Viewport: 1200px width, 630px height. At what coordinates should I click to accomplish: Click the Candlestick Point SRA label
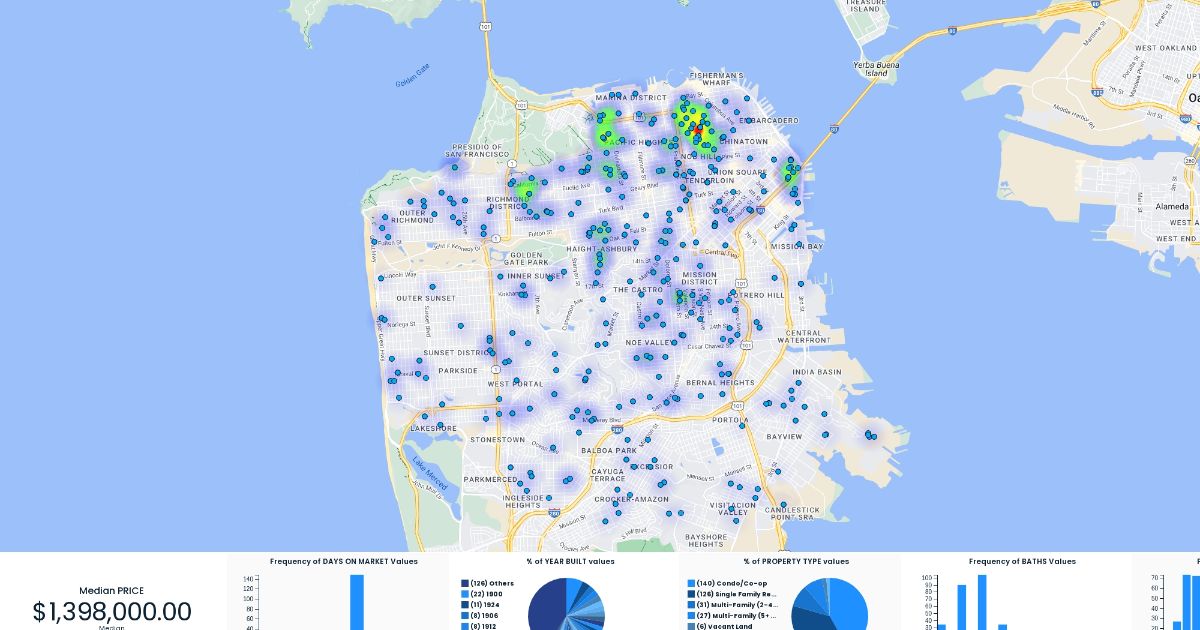click(x=792, y=514)
